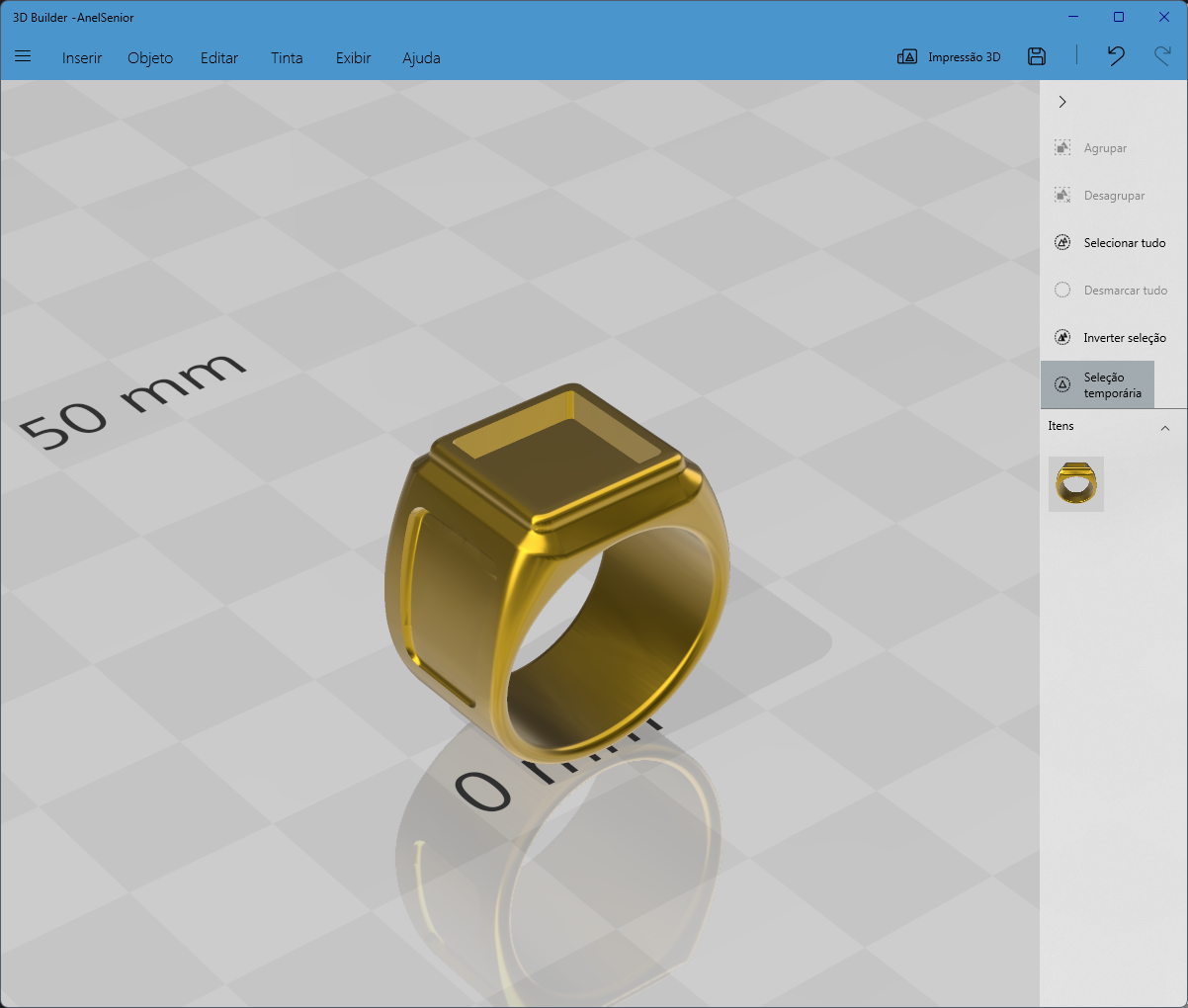The height and width of the screenshot is (1008, 1188).
Task: Click the Inverter seleção icon
Action: point(1062,337)
